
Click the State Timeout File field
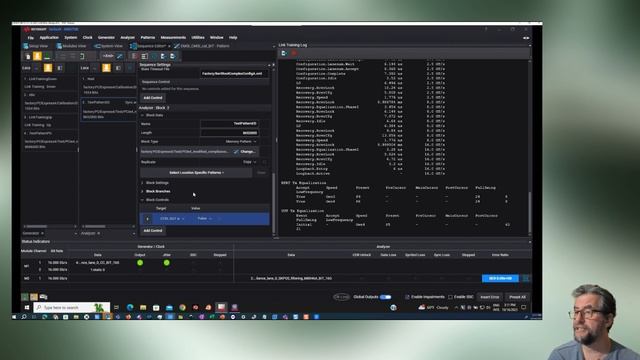tap(234, 73)
